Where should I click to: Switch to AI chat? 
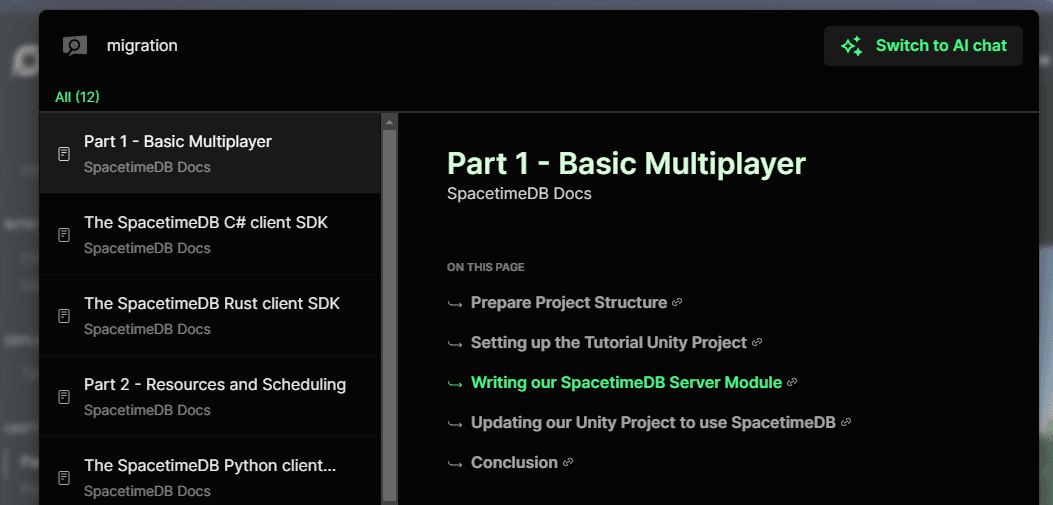(923, 46)
